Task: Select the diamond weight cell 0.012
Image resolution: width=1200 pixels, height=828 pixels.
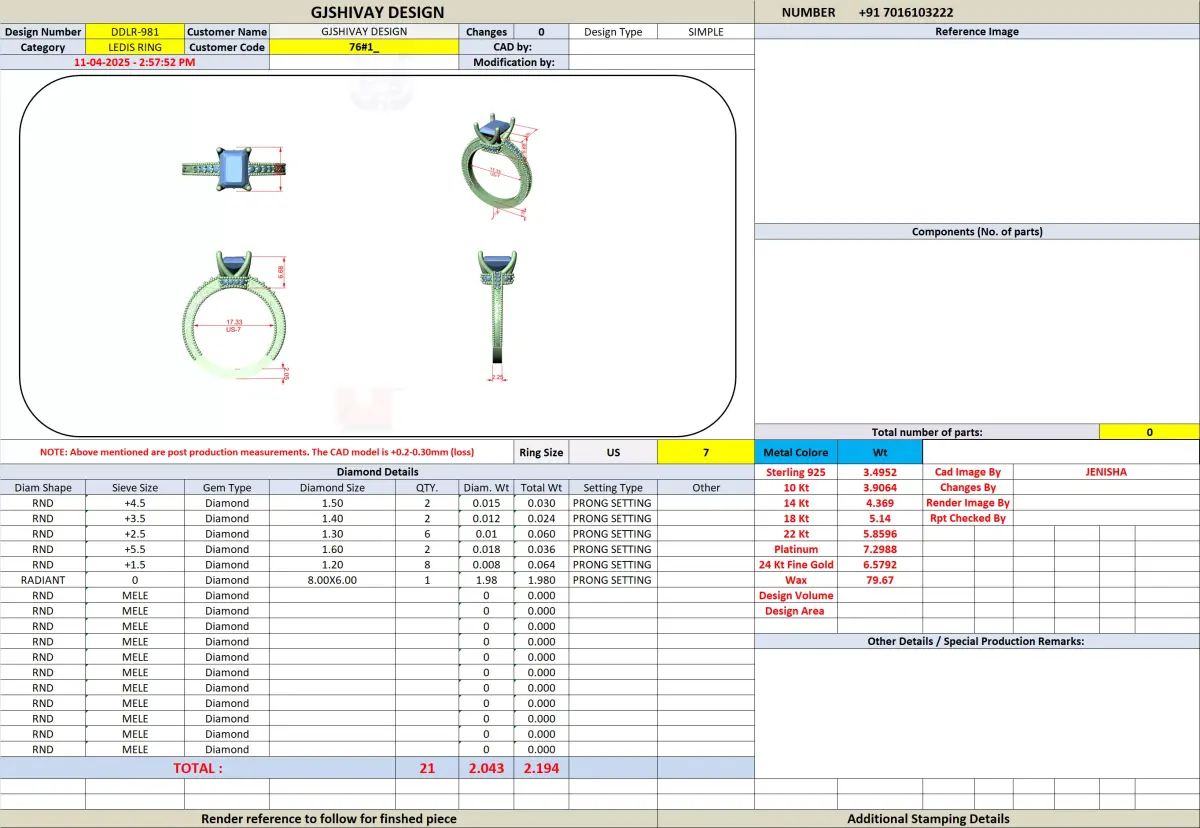Action: [x=486, y=518]
